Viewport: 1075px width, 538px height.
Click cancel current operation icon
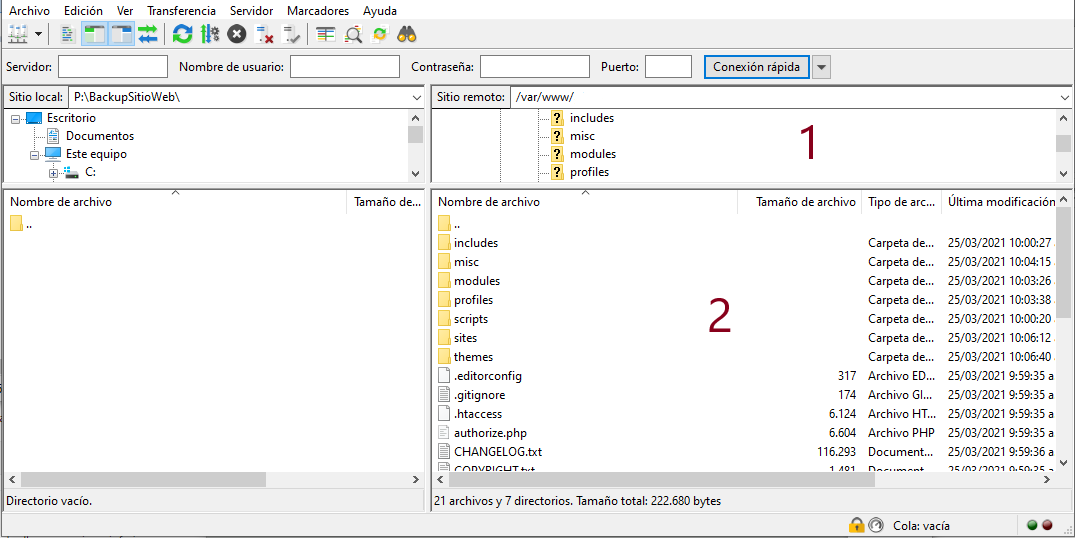(236, 34)
